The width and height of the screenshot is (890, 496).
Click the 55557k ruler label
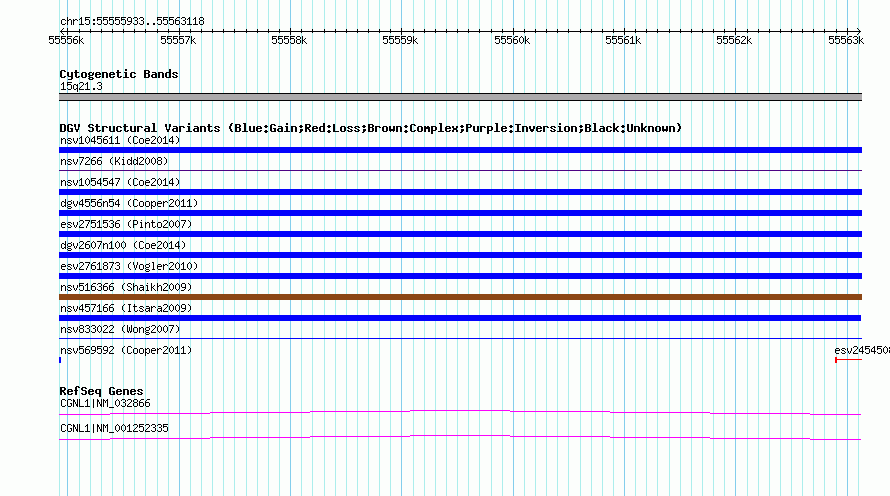point(178,40)
